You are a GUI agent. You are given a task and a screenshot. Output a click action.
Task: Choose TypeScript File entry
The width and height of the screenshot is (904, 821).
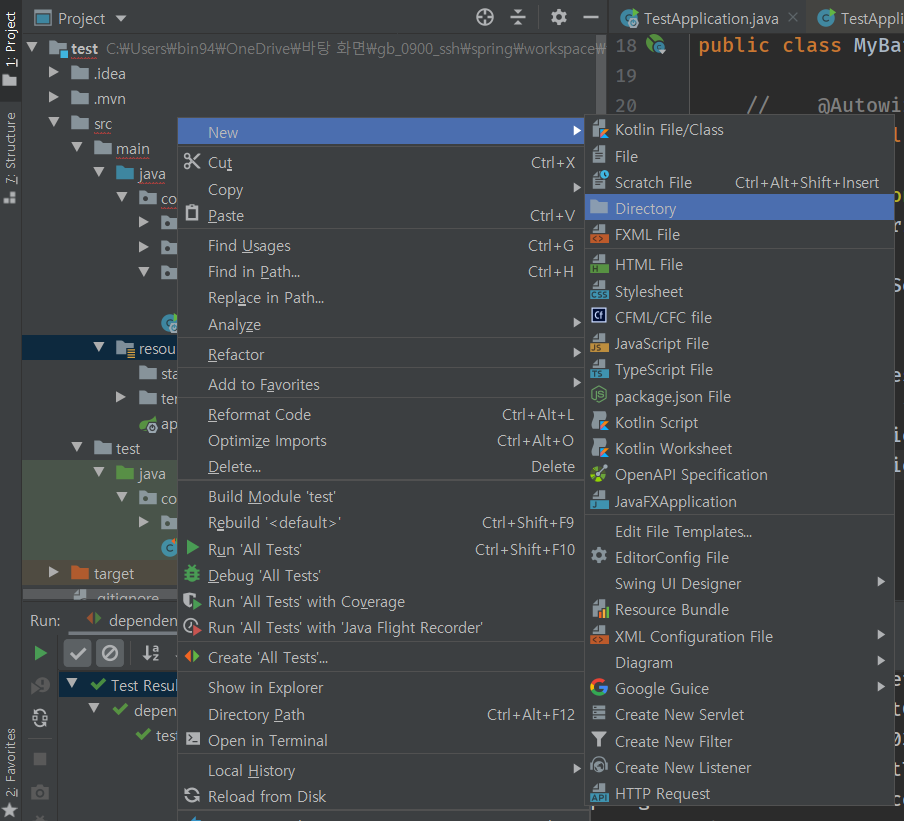click(x=739, y=370)
